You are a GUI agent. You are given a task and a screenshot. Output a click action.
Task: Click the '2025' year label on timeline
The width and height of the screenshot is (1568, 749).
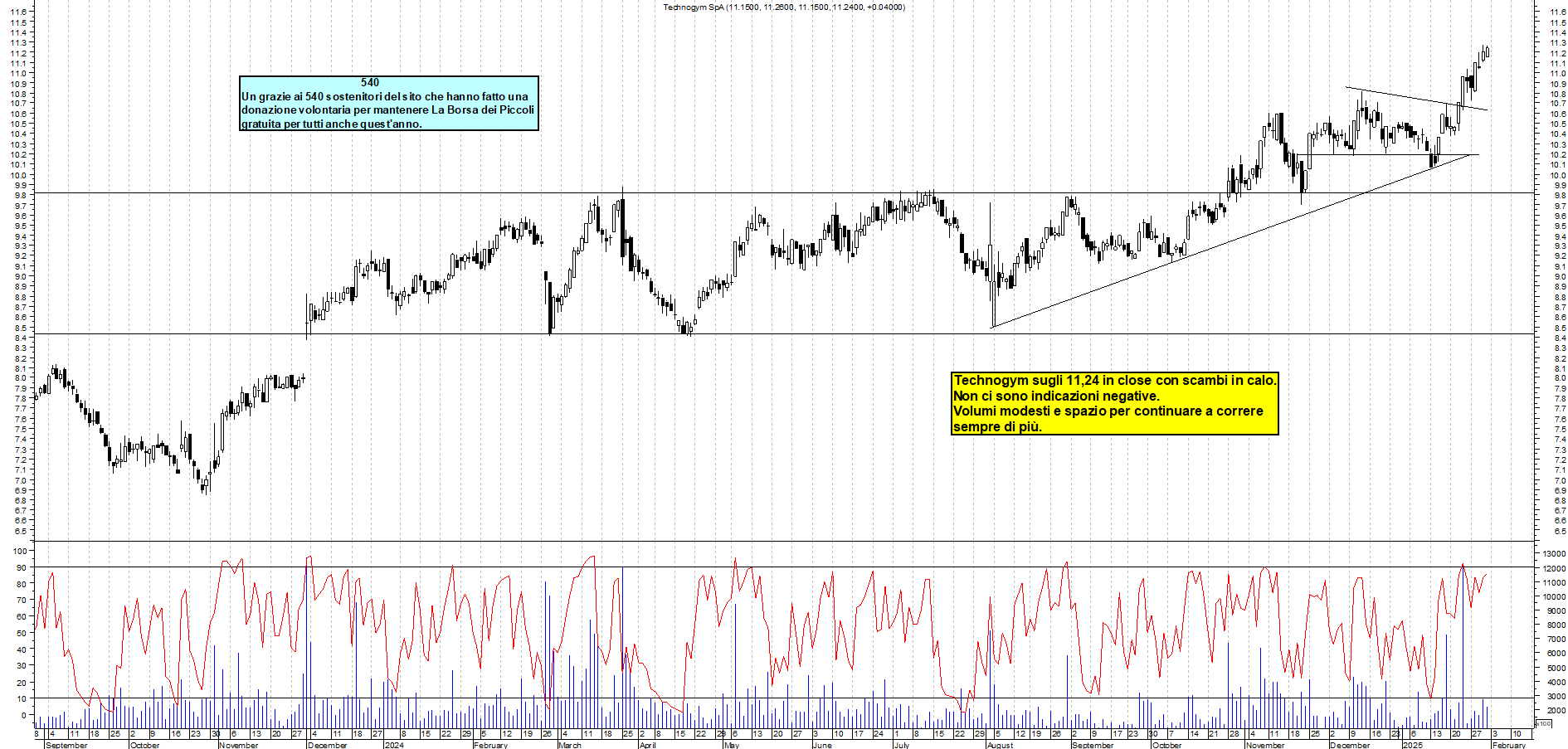pyautogui.click(x=1412, y=745)
